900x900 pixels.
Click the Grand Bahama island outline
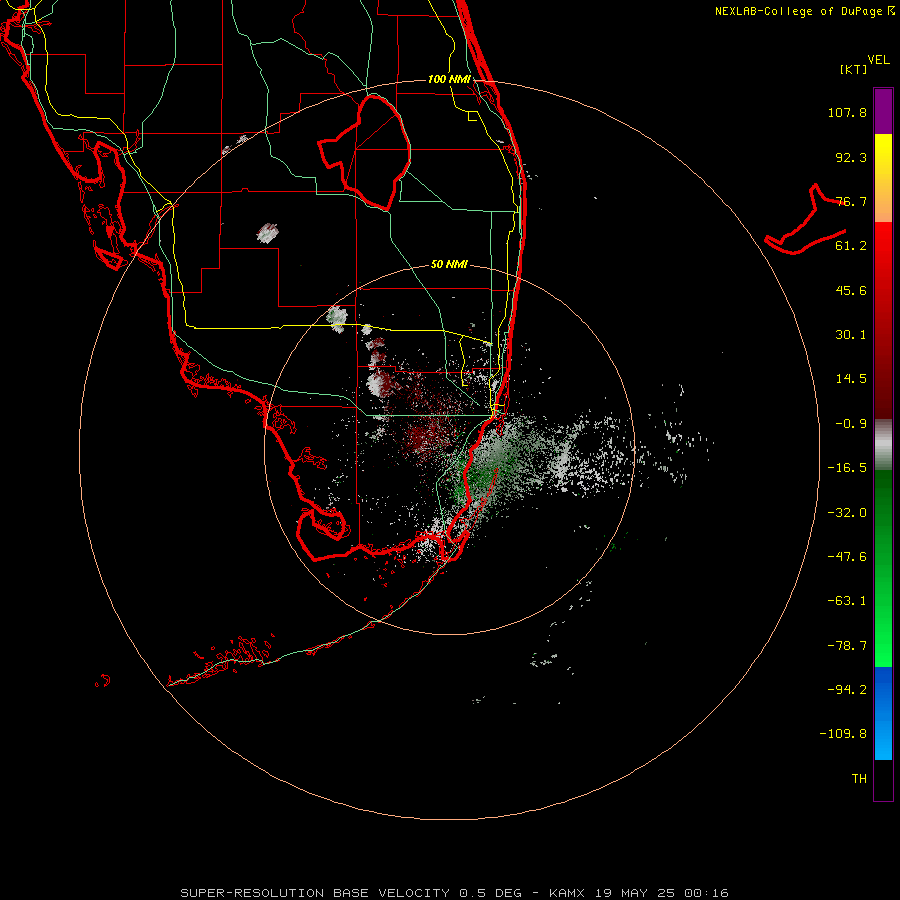pos(805,221)
